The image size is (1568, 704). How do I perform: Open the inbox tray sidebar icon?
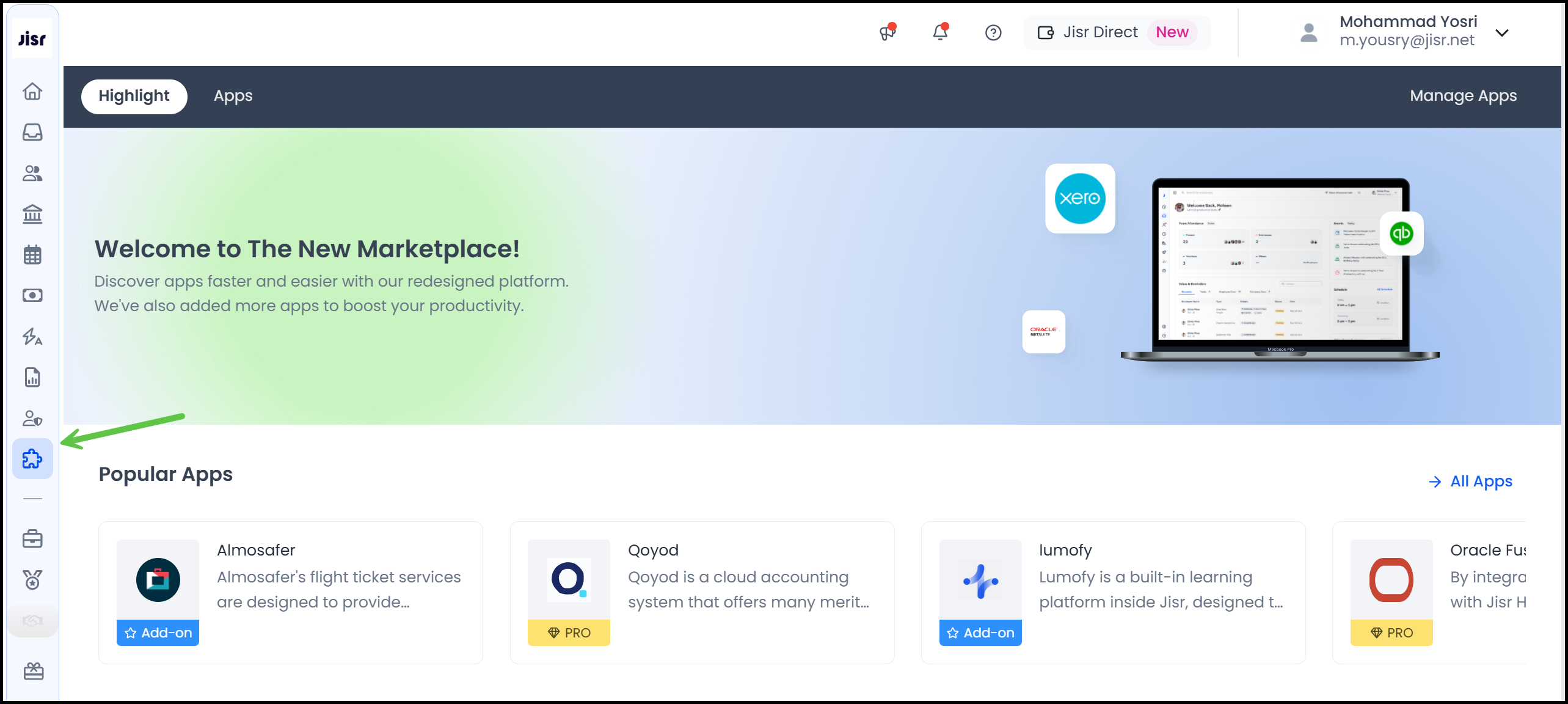pyautogui.click(x=32, y=133)
